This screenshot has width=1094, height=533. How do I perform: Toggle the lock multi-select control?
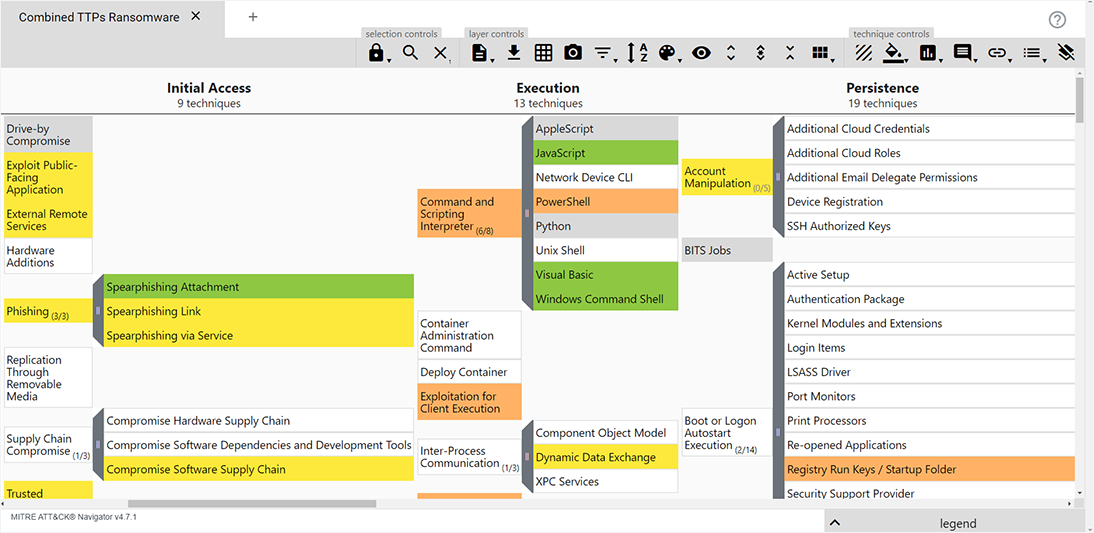coord(376,53)
